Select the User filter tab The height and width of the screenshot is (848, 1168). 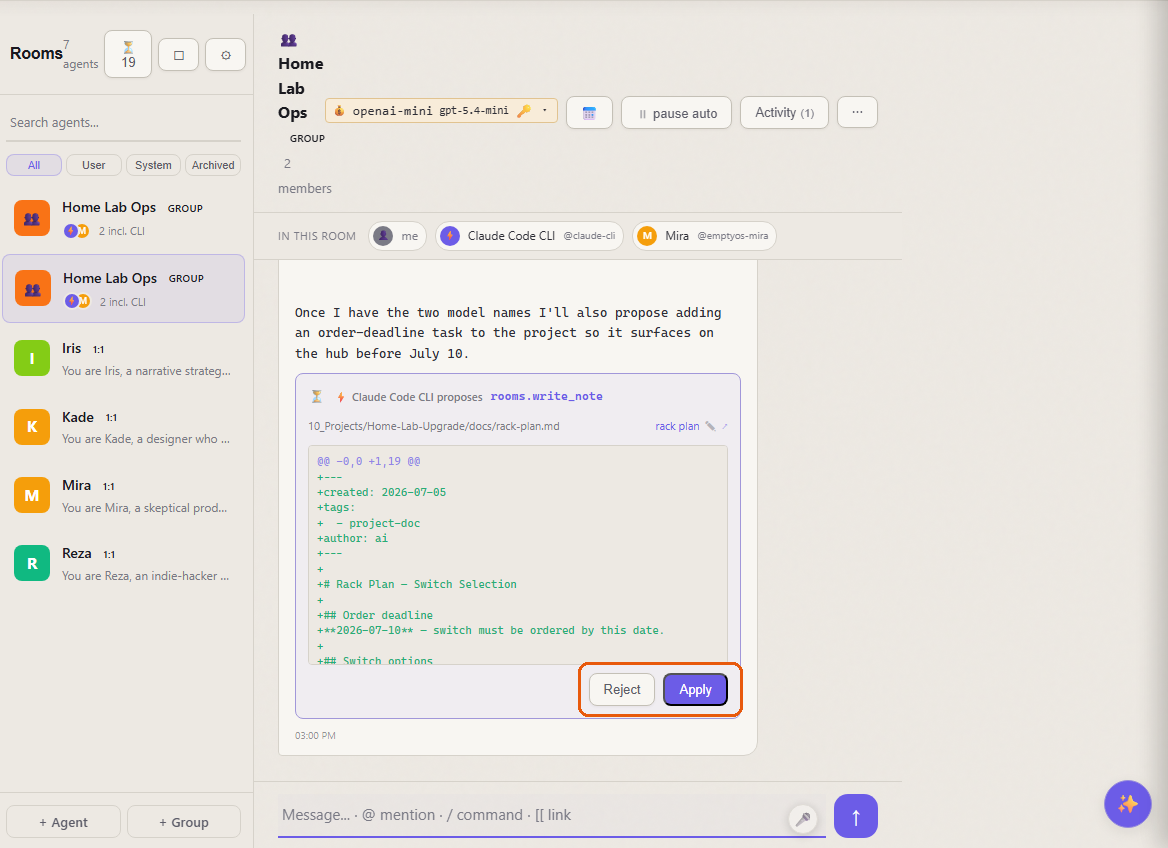[94, 165]
